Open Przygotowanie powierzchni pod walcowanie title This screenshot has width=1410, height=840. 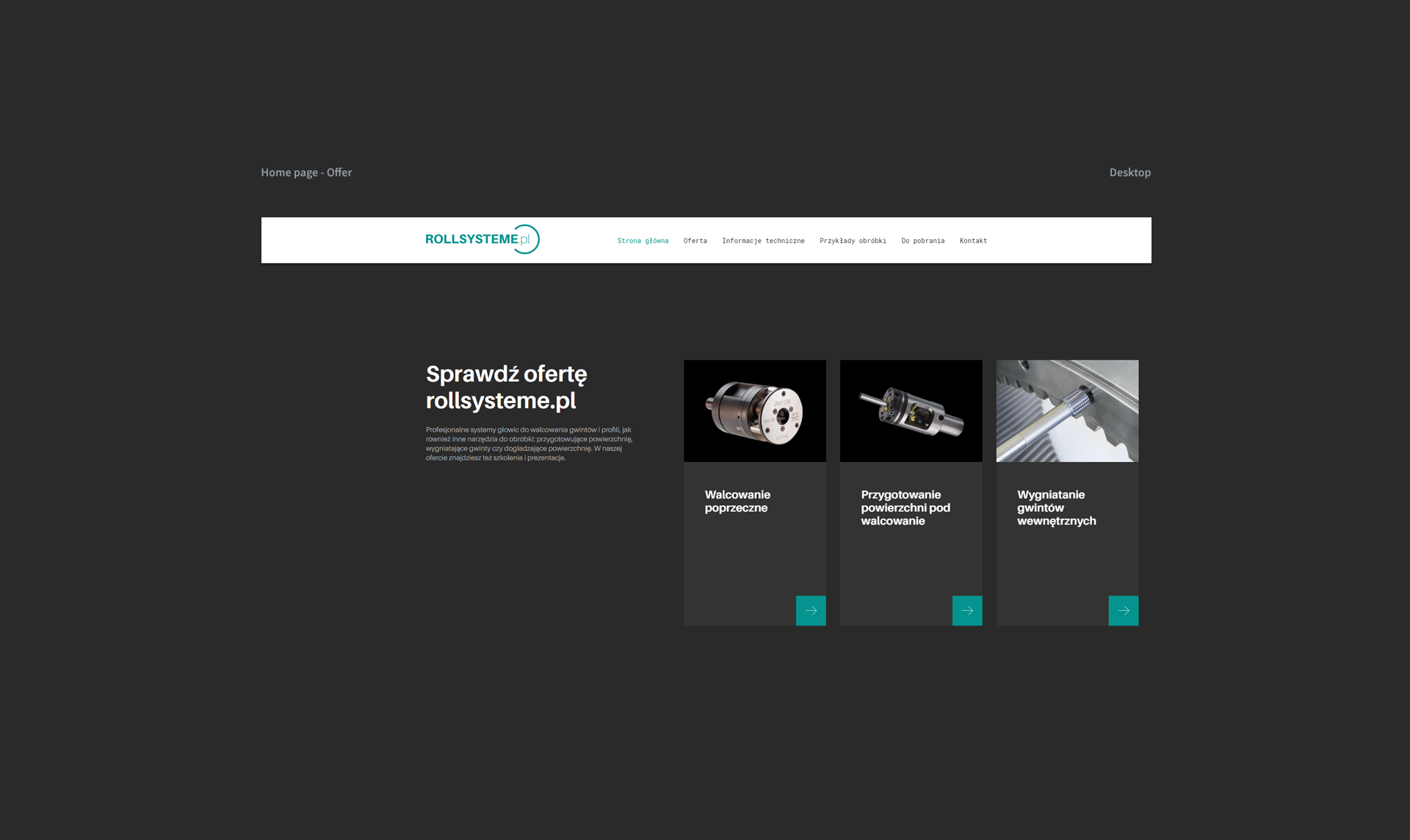pyautogui.click(x=905, y=508)
